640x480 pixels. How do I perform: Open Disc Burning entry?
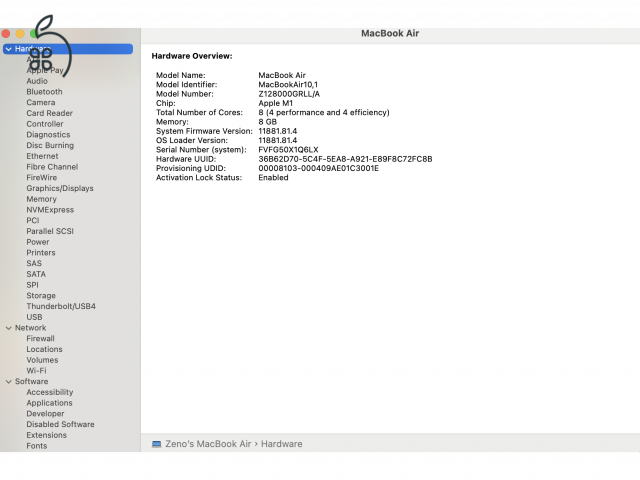(x=50, y=145)
